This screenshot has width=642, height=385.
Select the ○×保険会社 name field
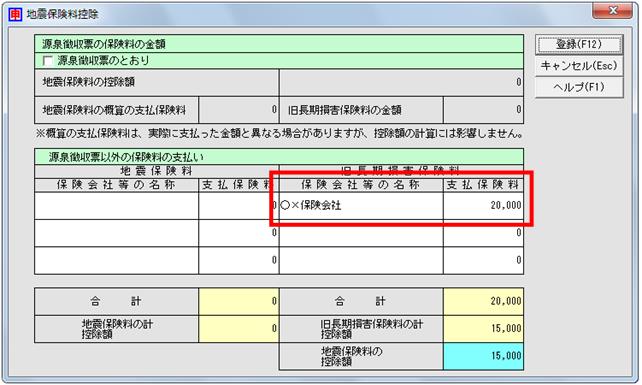(361, 206)
